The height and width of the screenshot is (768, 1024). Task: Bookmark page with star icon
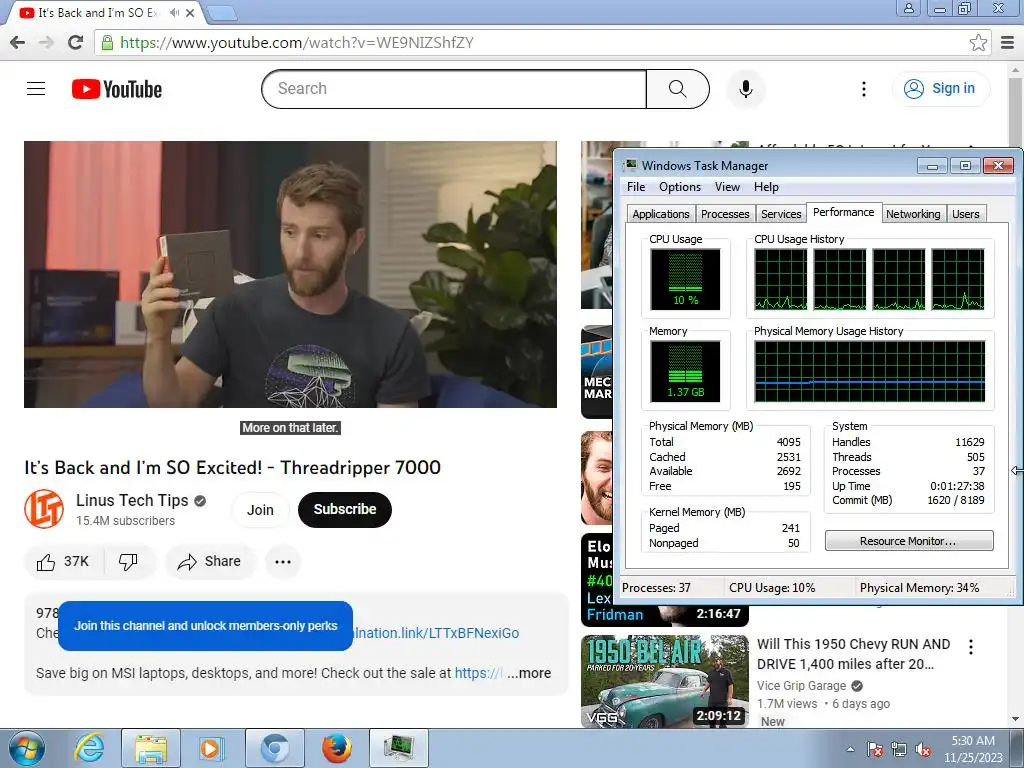[x=978, y=43]
